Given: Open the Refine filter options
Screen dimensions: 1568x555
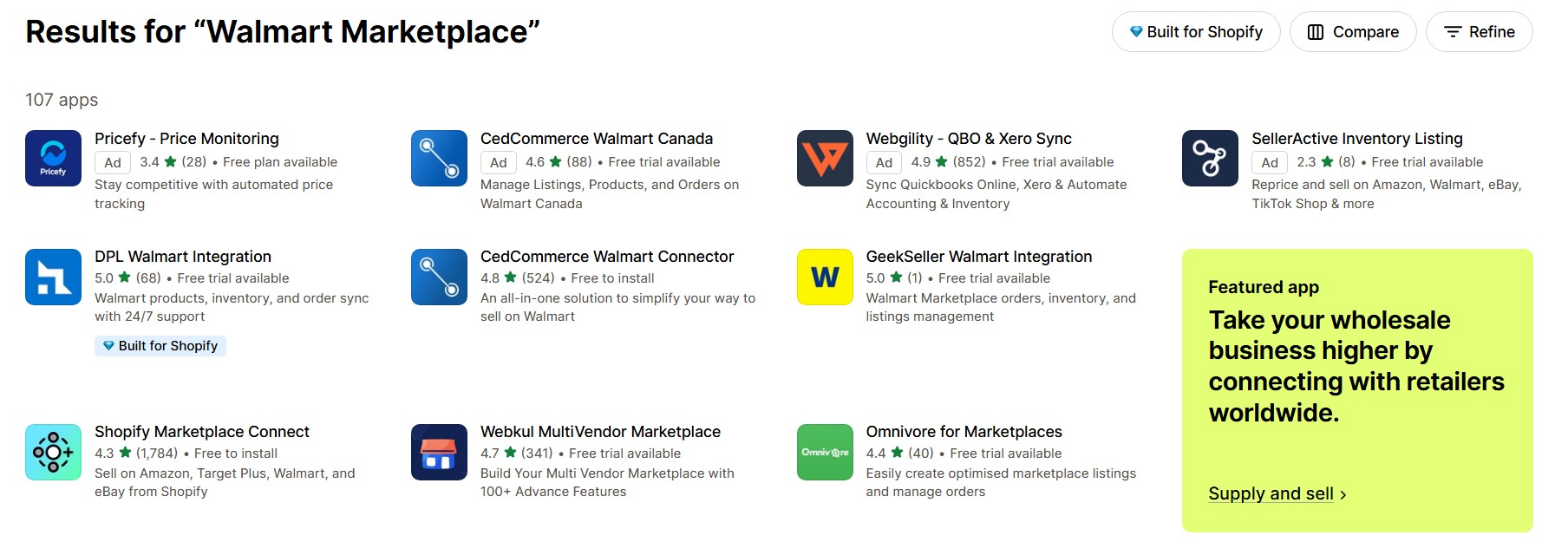Looking at the screenshot, I should pos(1479,32).
